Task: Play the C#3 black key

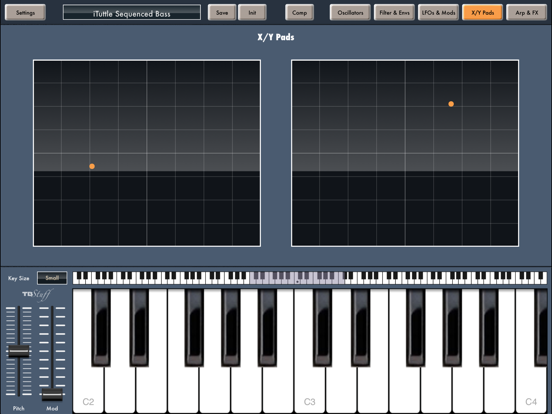Action: click(x=322, y=327)
